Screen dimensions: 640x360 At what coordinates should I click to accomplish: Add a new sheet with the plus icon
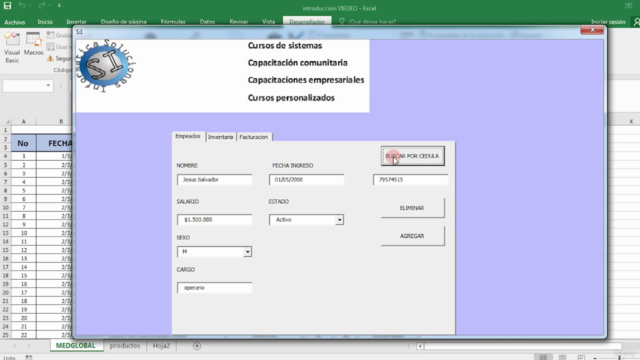click(197, 346)
